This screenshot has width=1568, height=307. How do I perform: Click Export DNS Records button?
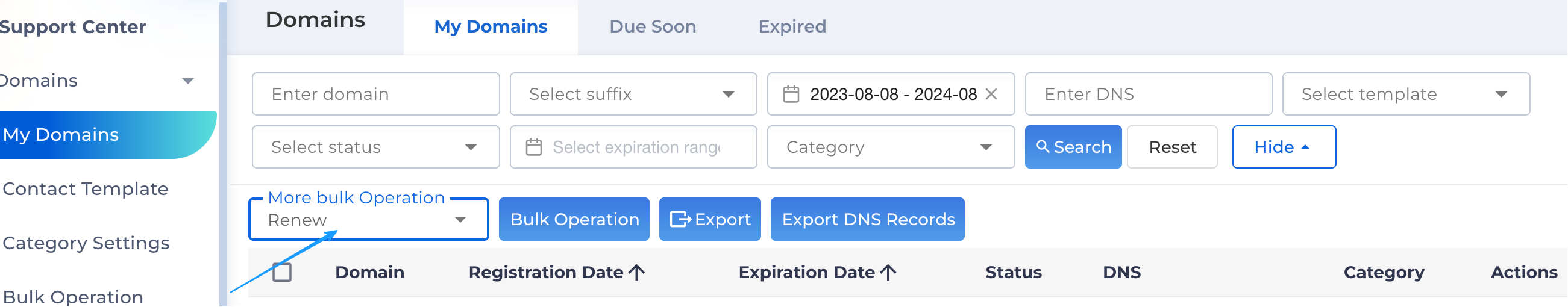867,220
